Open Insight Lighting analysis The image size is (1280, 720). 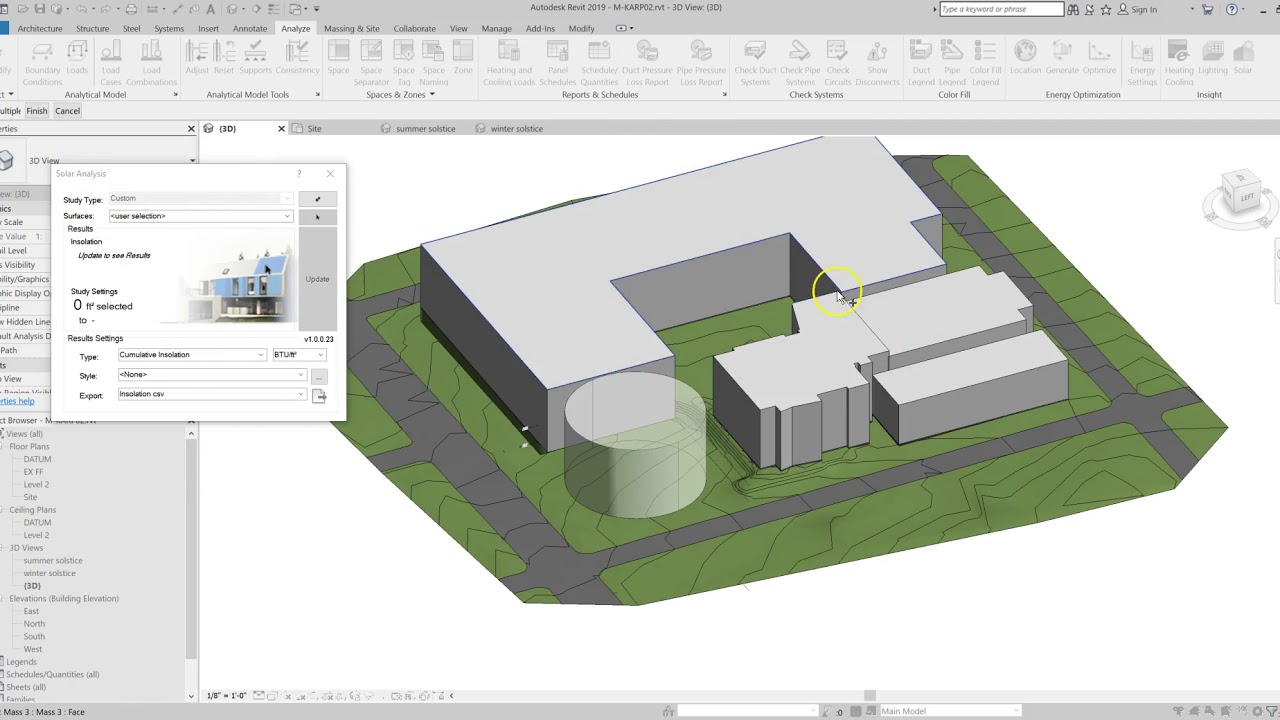point(1213,58)
